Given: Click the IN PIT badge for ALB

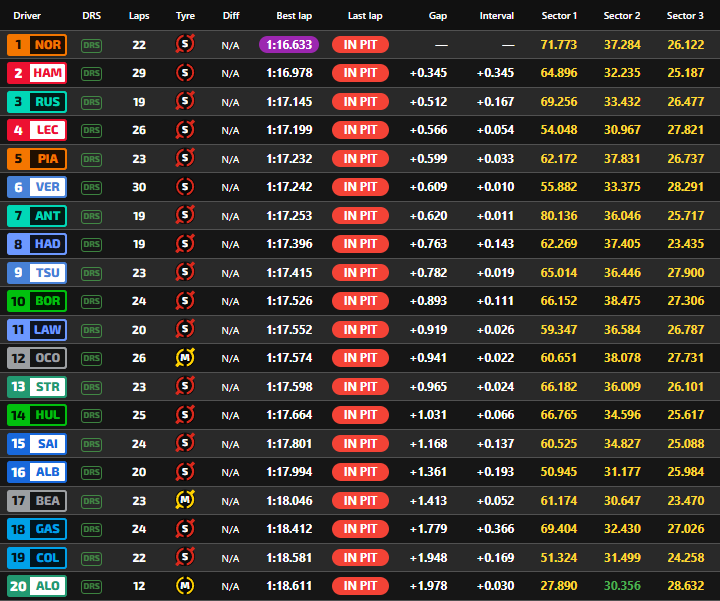Looking at the screenshot, I should click(360, 472).
